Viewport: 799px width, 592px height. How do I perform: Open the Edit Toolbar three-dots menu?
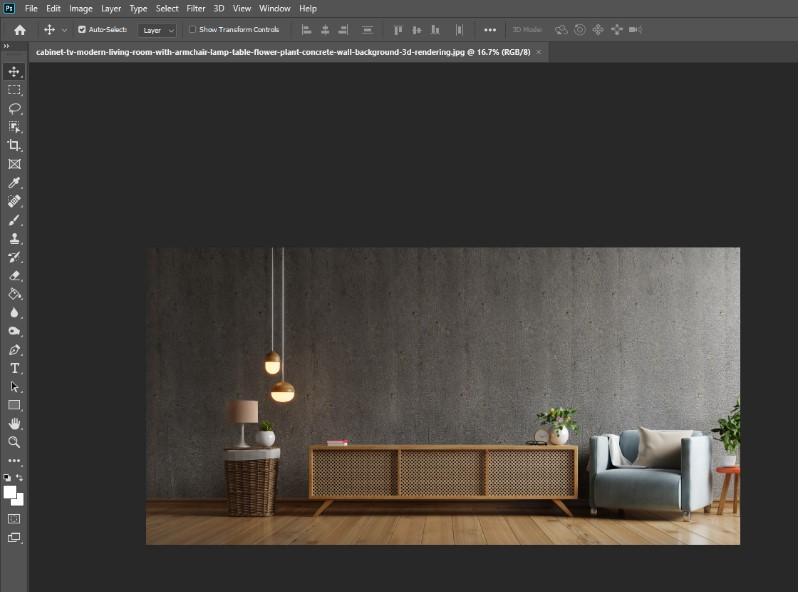[x=14, y=461]
